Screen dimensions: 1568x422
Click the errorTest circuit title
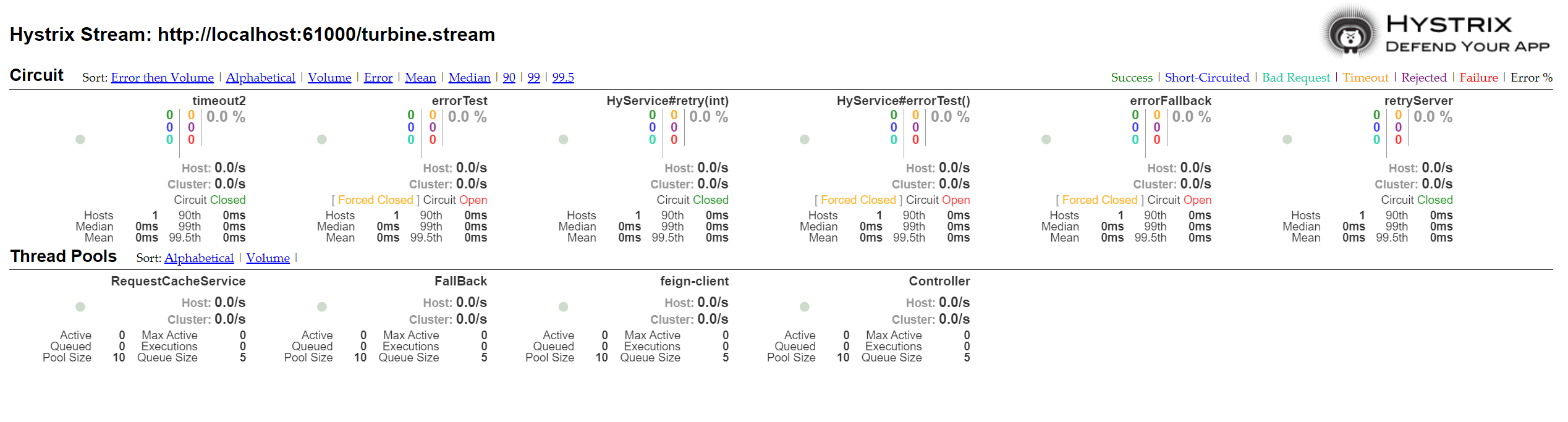459,101
